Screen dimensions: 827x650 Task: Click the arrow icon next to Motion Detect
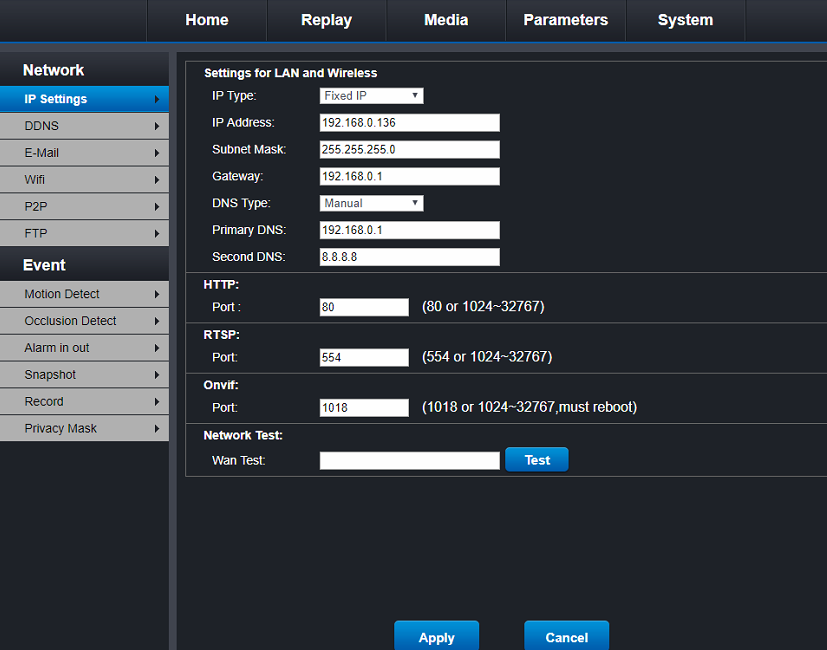point(157,295)
